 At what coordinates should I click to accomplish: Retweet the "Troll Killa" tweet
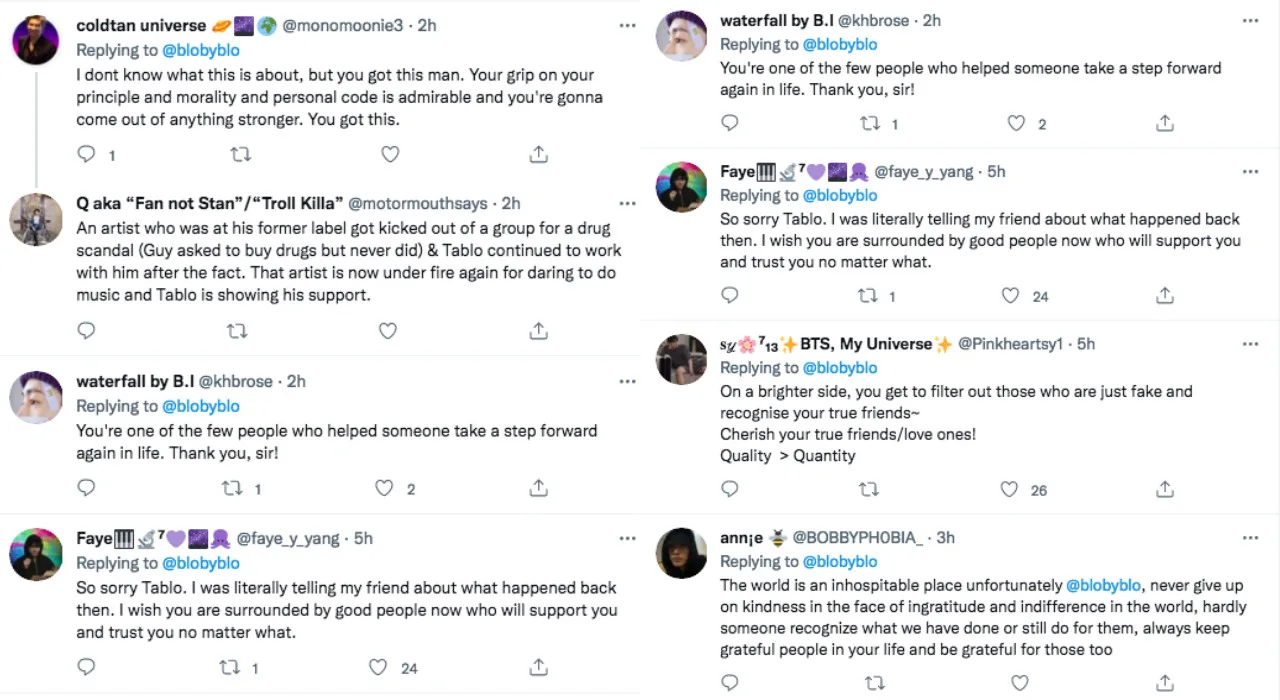pyautogui.click(x=237, y=330)
